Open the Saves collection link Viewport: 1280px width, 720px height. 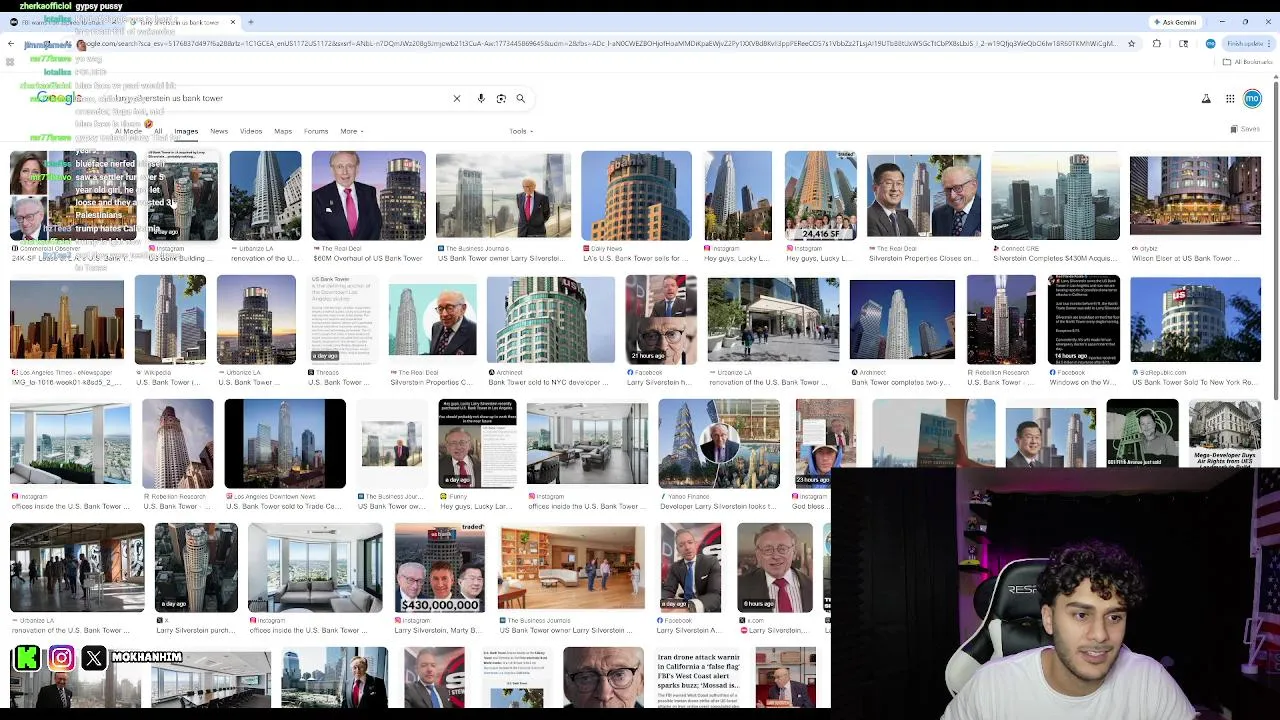pyautogui.click(x=1245, y=129)
